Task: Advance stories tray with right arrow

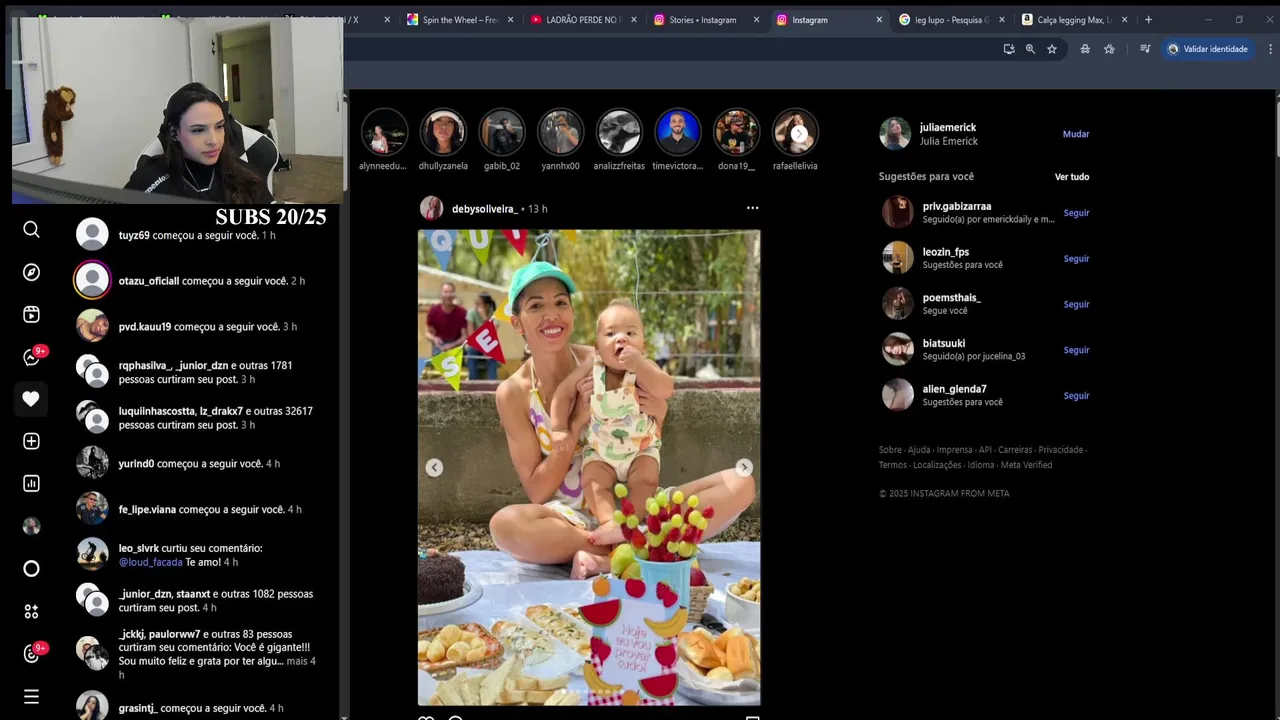Action: pyautogui.click(x=798, y=133)
